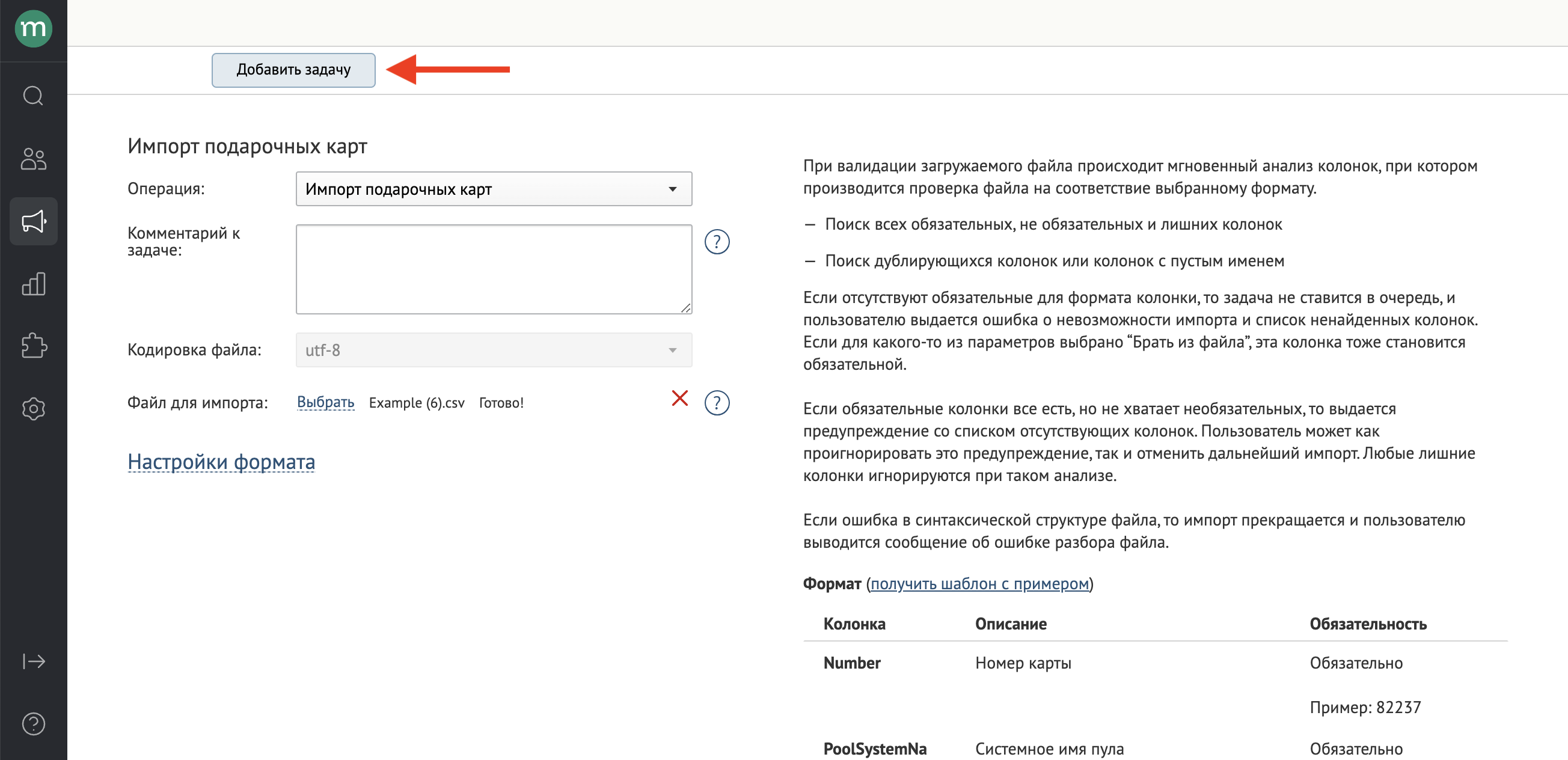The height and width of the screenshot is (760, 1568).
Task: Open the customers people icon in sidebar
Action: (33, 159)
